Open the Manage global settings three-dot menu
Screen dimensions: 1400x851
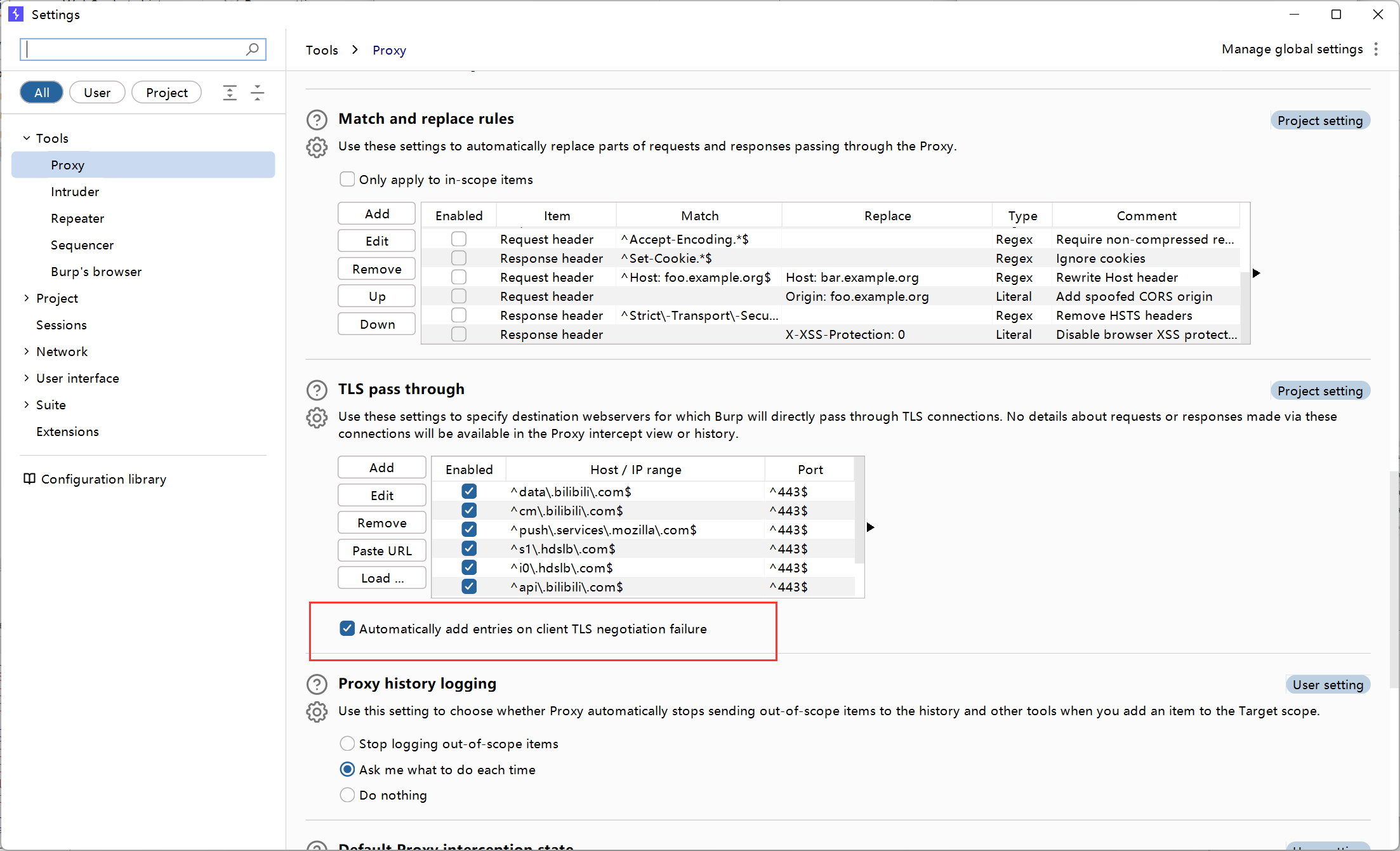coord(1376,49)
